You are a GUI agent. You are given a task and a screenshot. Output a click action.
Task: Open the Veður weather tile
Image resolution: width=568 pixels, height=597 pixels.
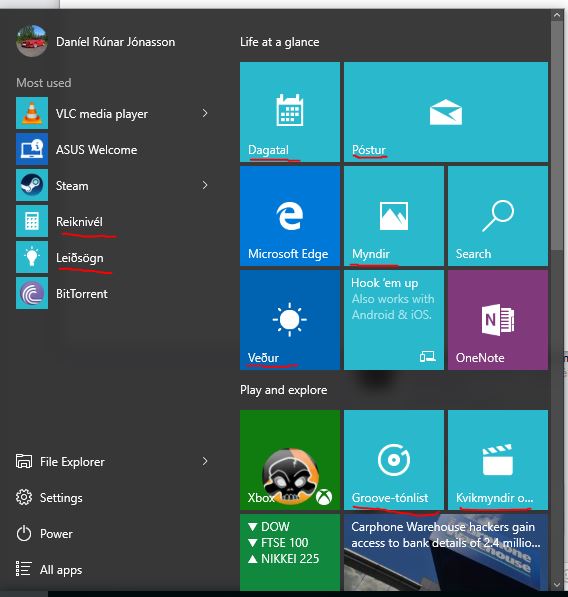coord(290,320)
